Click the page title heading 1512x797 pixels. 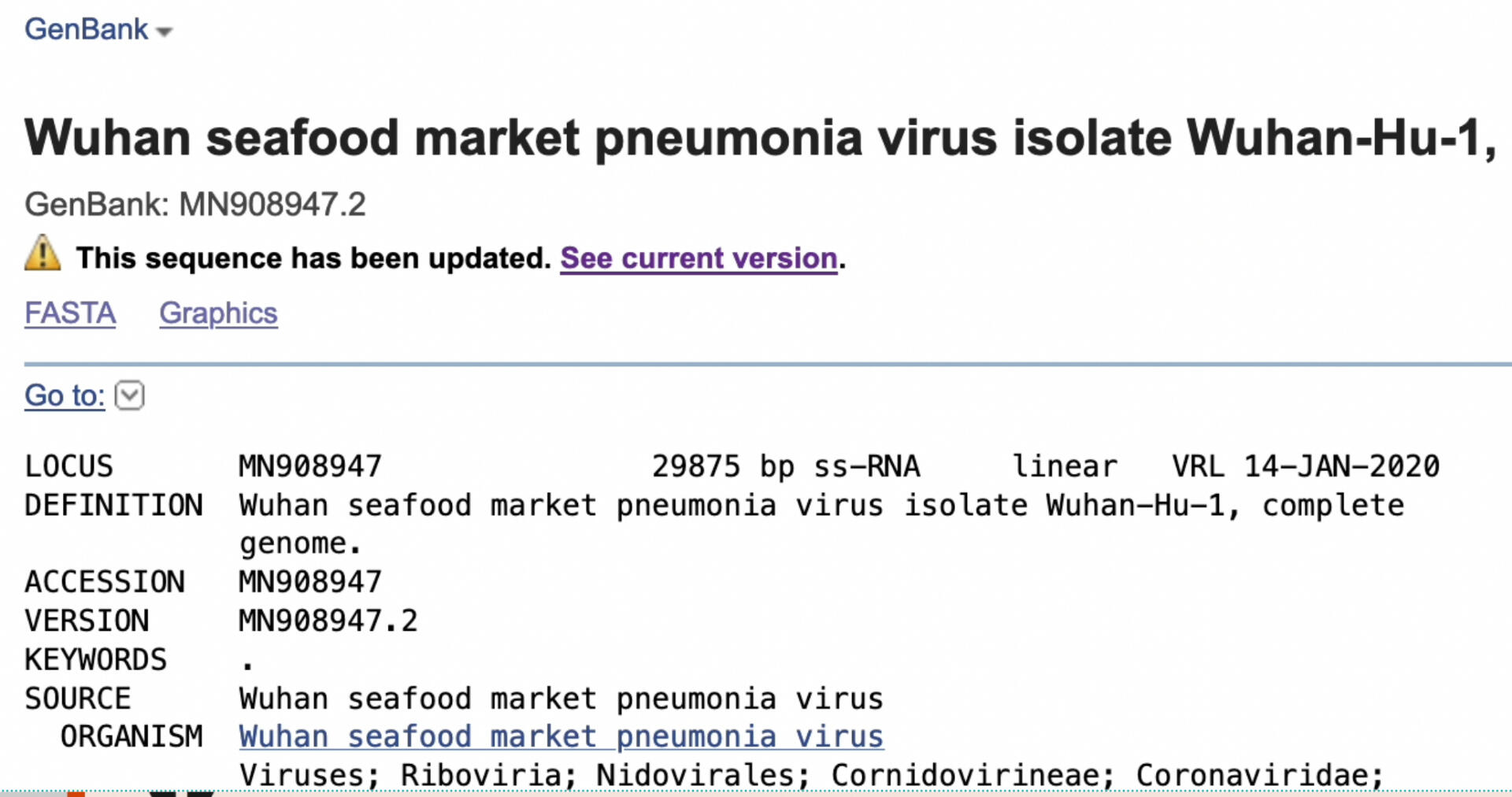click(760, 138)
